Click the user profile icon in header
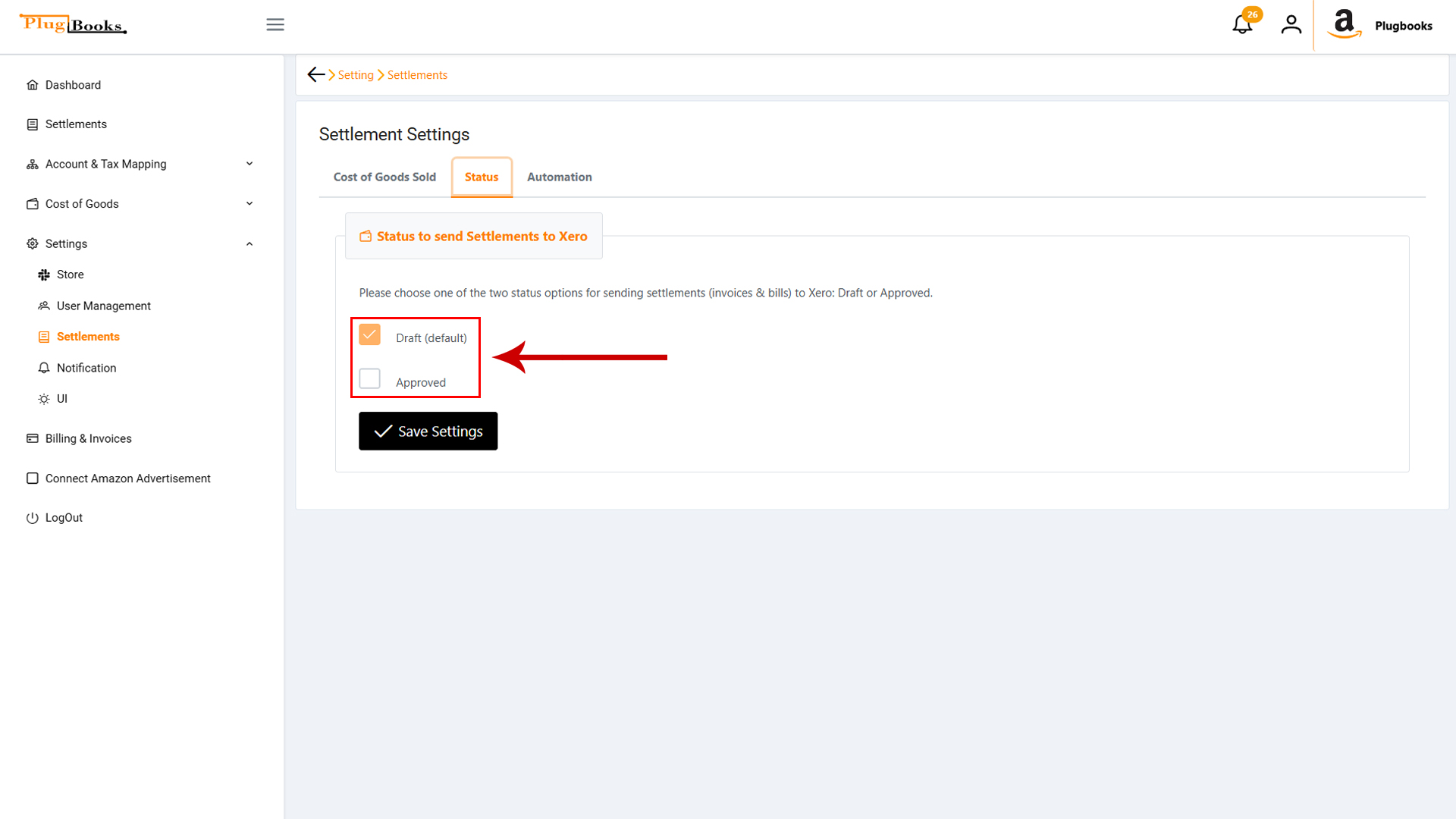1456x819 pixels. point(1291,24)
